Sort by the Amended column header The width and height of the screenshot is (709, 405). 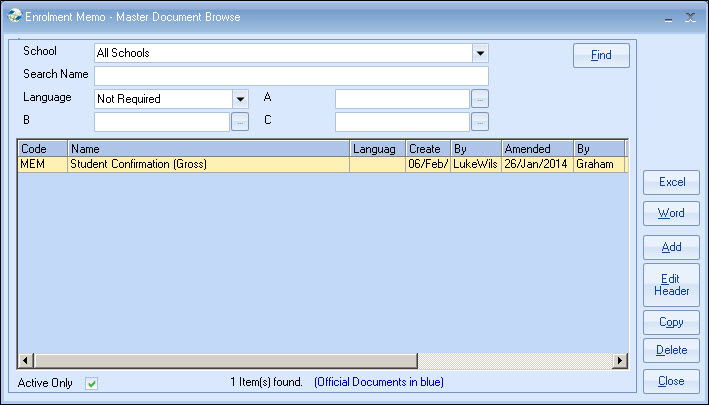pos(536,149)
